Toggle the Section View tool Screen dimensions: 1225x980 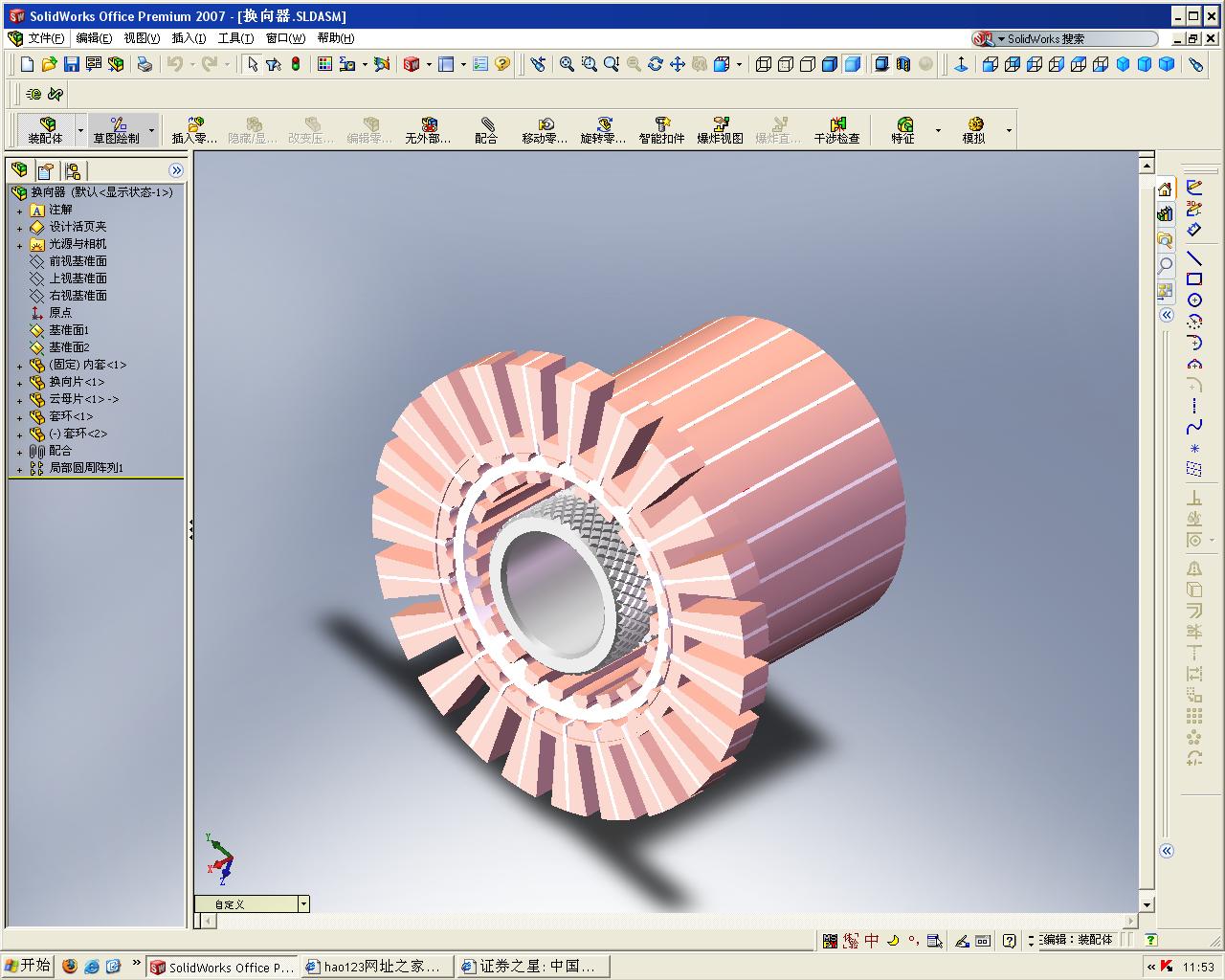[903, 64]
